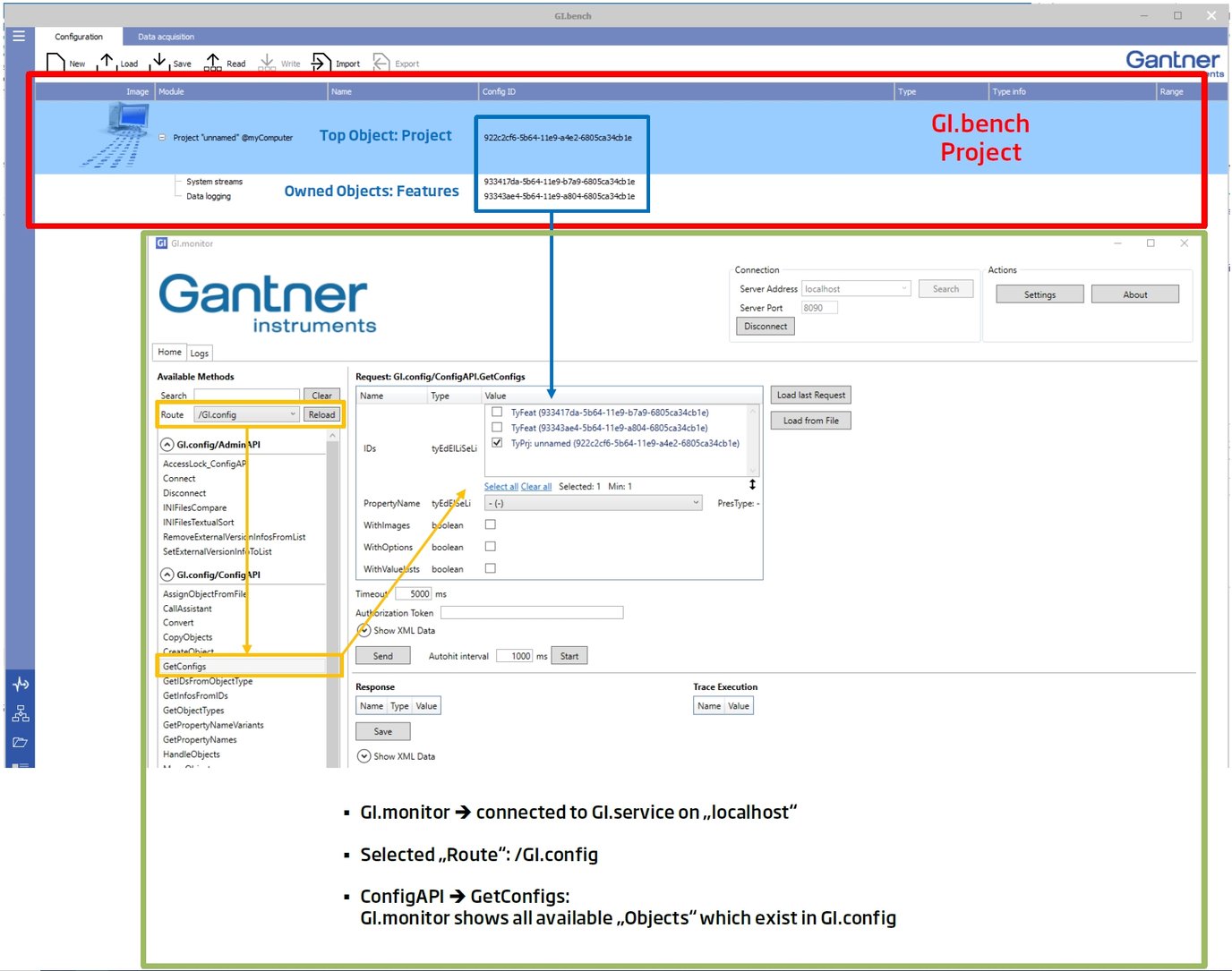Check the first TyFeat ID checkbox
The image size is (1232, 971).
(x=497, y=412)
